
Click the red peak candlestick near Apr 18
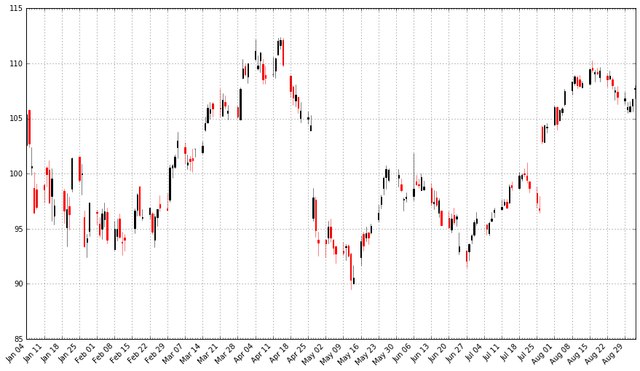[x=283, y=52]
